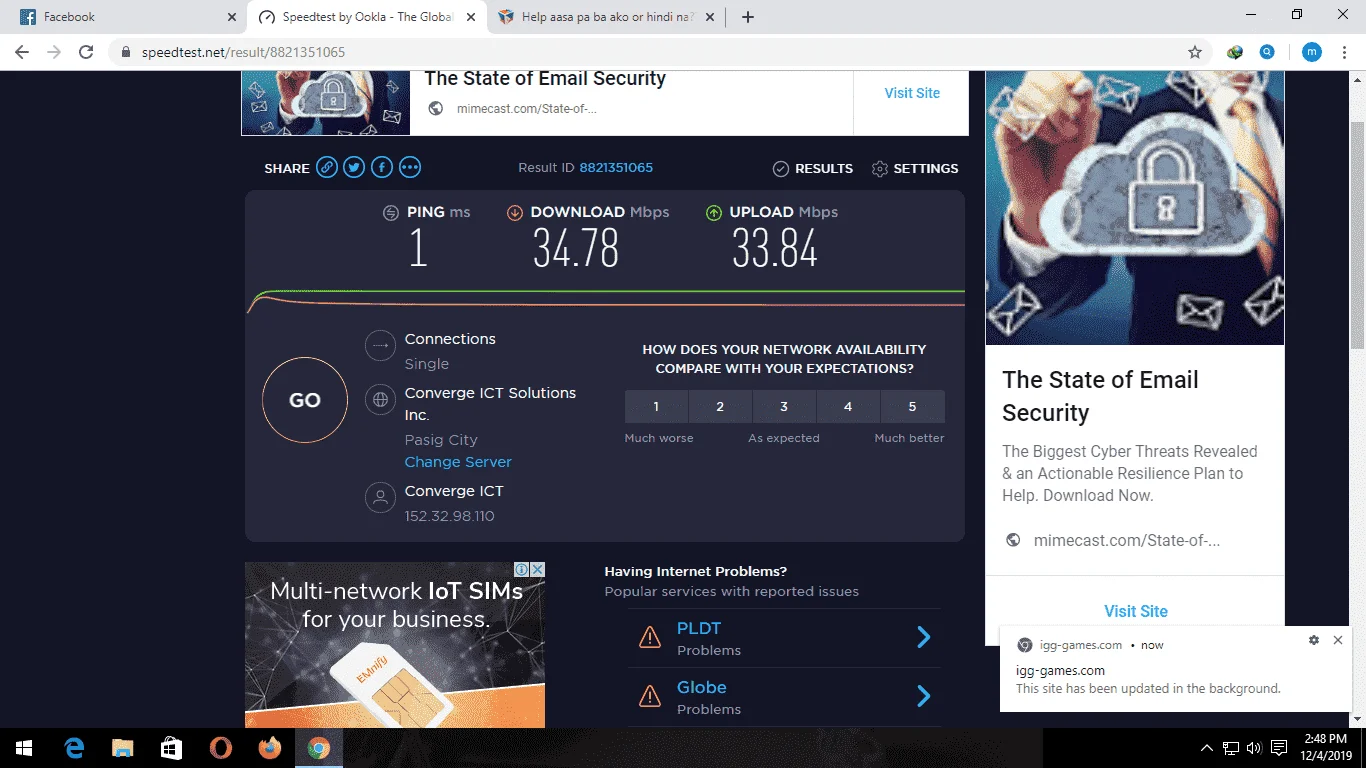Open the cloud-lock image in the sidebar ad
The image size is (1366, 768).
1135,208
